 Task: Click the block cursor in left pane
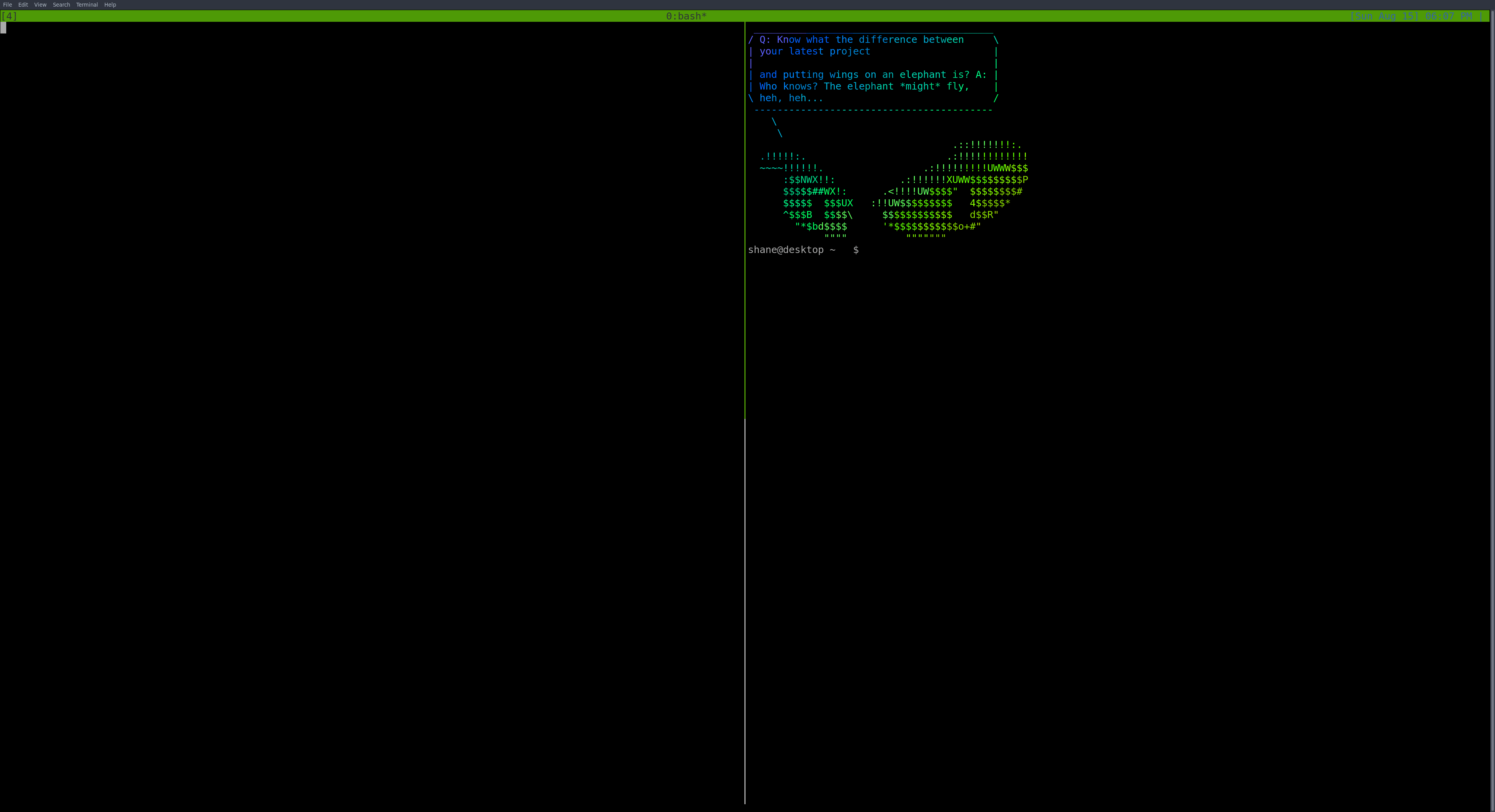tap(4, 28)
